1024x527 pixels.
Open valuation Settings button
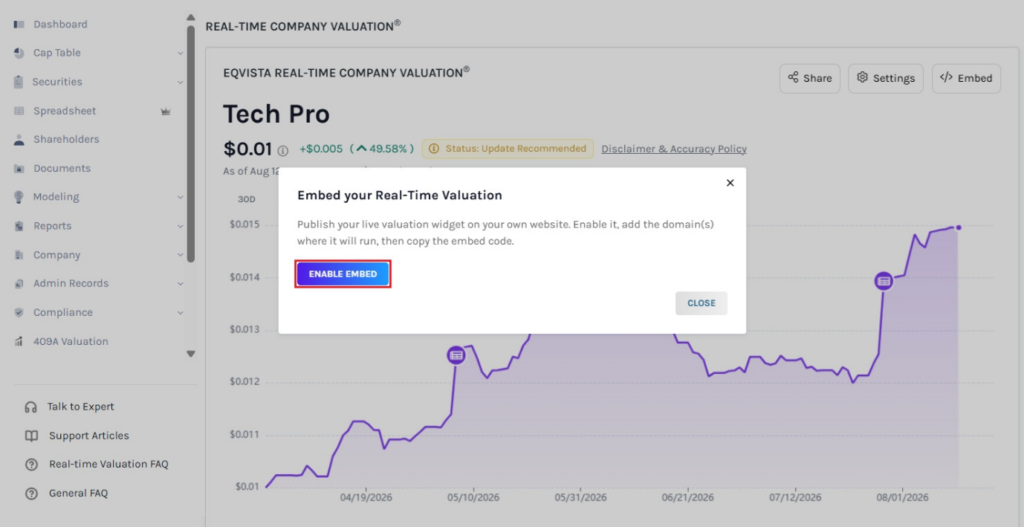886,78
